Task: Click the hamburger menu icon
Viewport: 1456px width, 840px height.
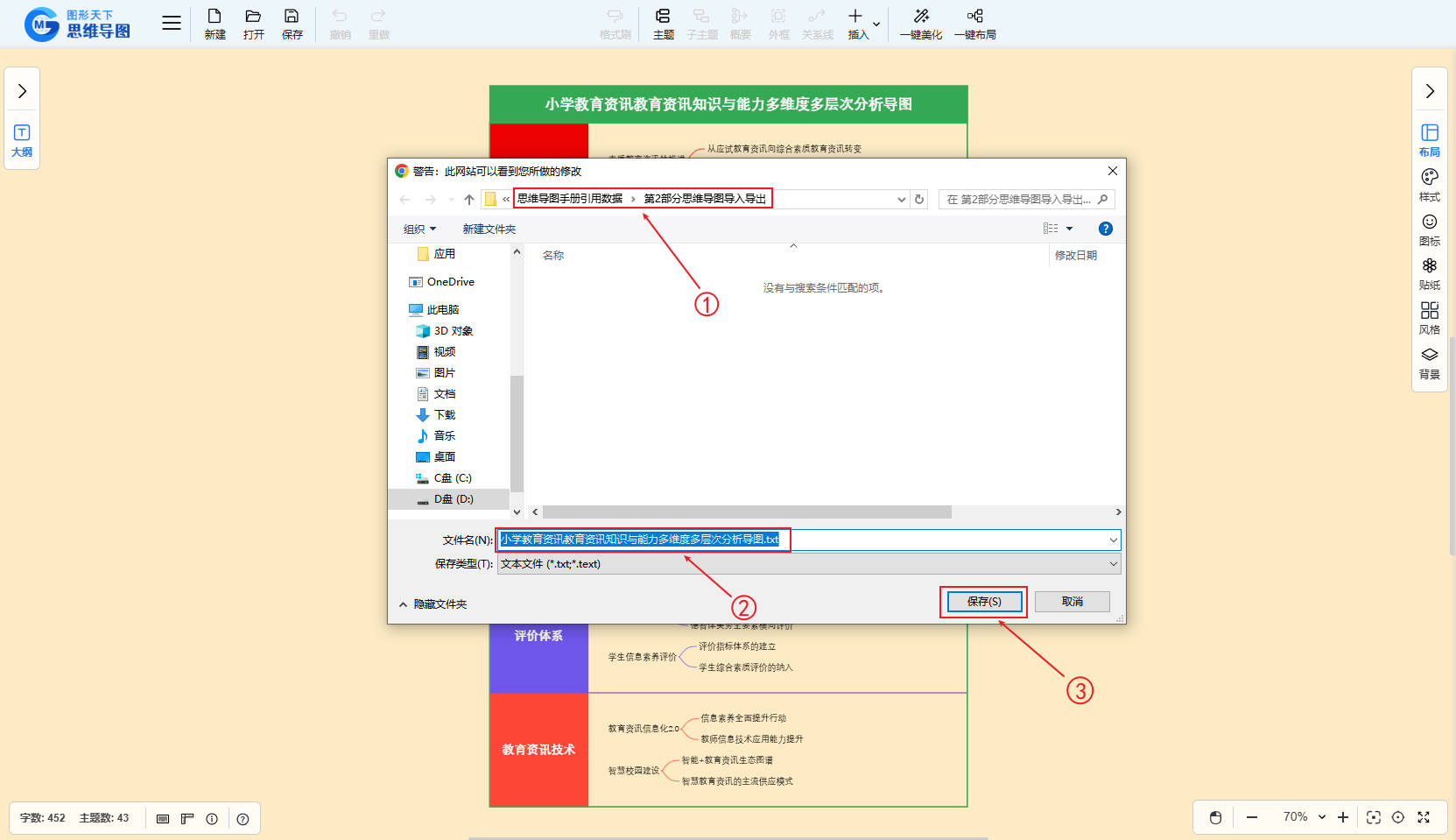Action: click(x=172, y=24)
